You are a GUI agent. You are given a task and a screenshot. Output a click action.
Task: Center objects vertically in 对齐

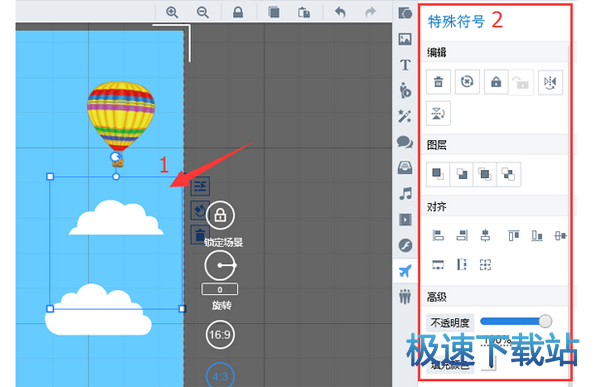click(561, 235)
